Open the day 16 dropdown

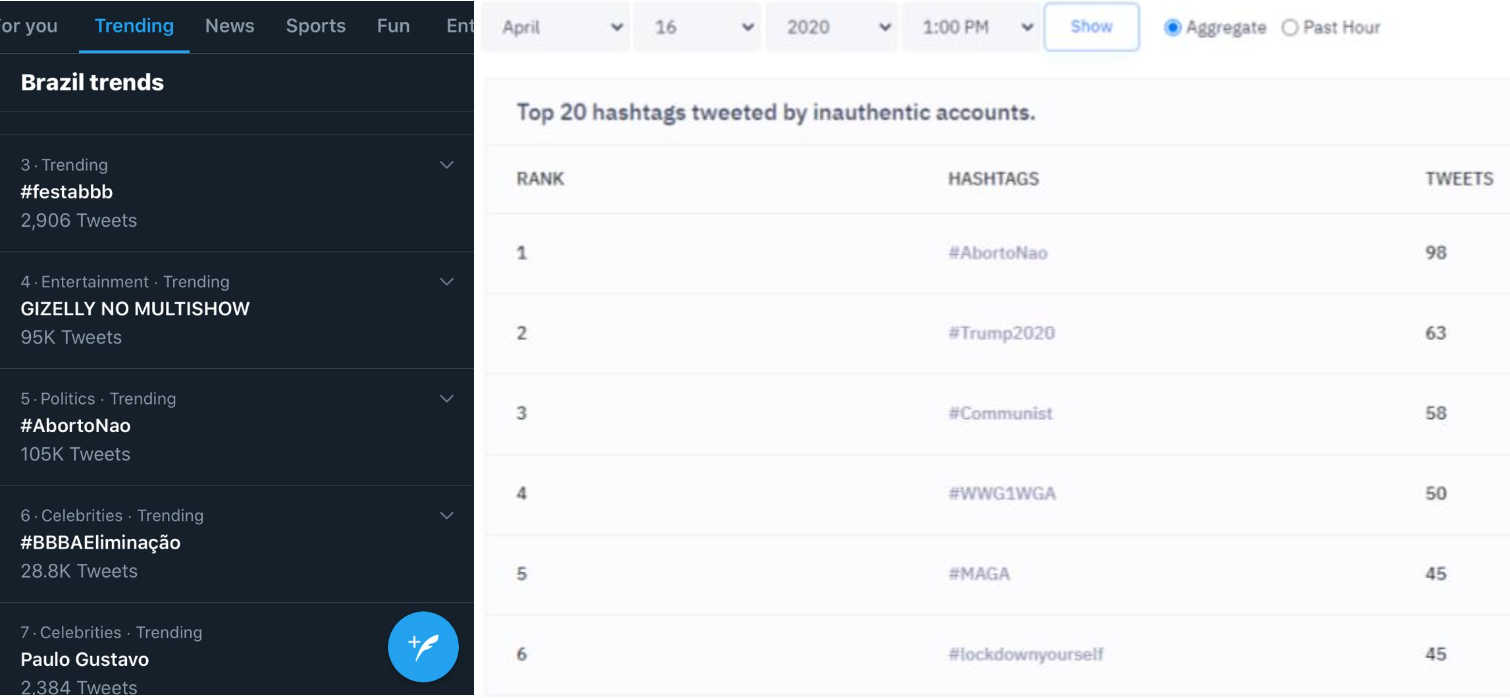pyautogui.click(x=697, y=28)
